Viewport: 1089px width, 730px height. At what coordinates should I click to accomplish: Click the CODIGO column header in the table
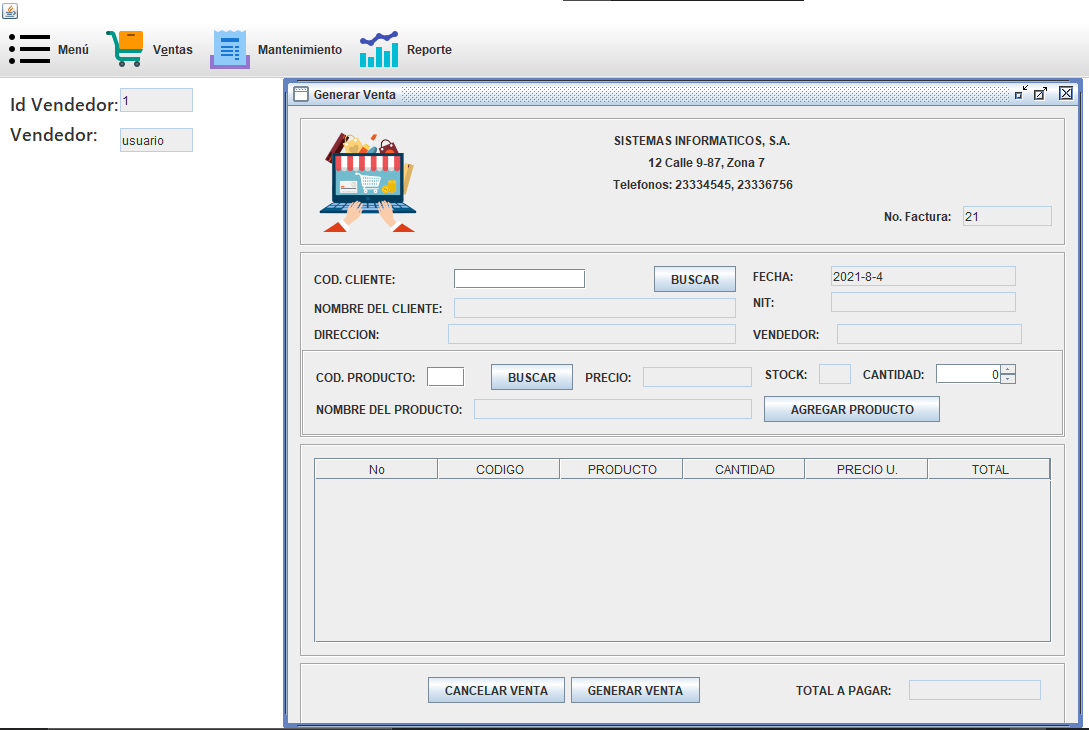click(498, 468)
